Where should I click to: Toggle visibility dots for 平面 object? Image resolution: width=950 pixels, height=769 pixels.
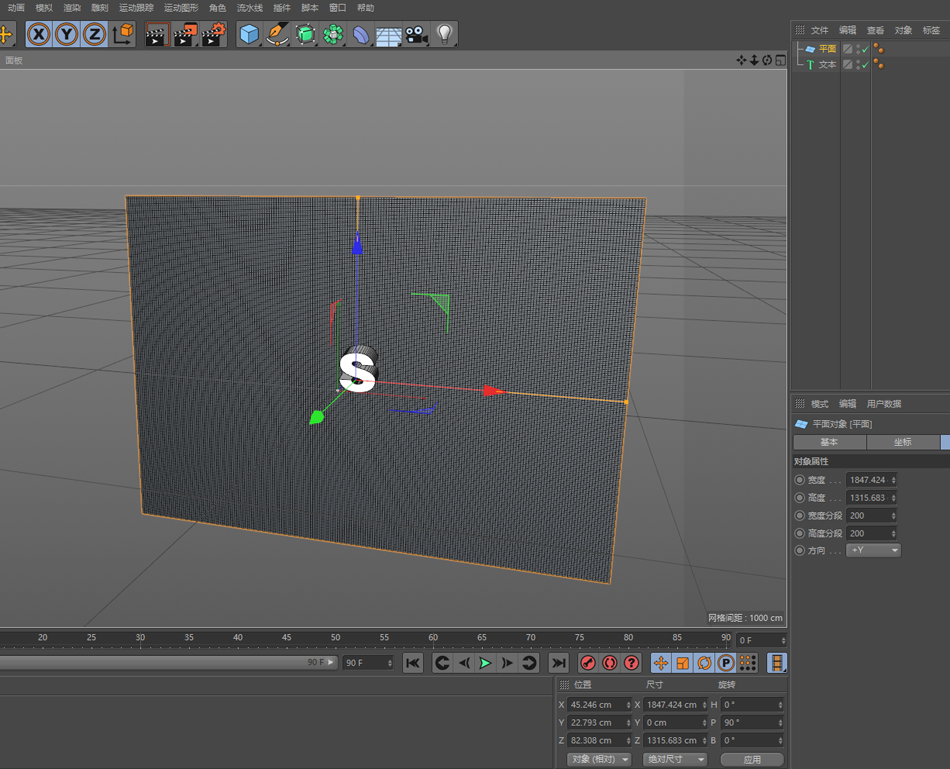858,49
